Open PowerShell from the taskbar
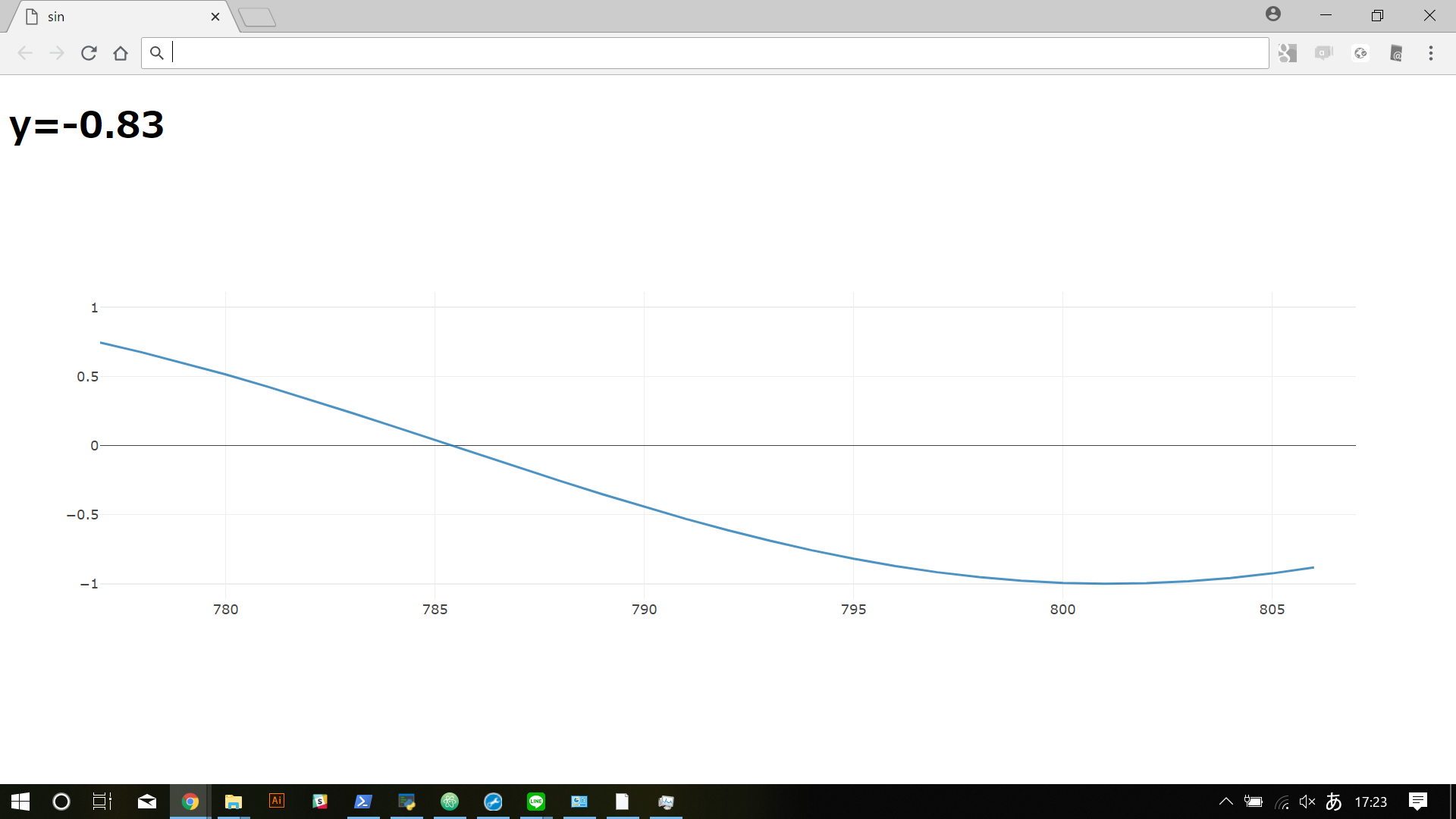Image resolution: width=1456 pixels, height=819 pixels. pyautogui.click(x=363, y=802)
